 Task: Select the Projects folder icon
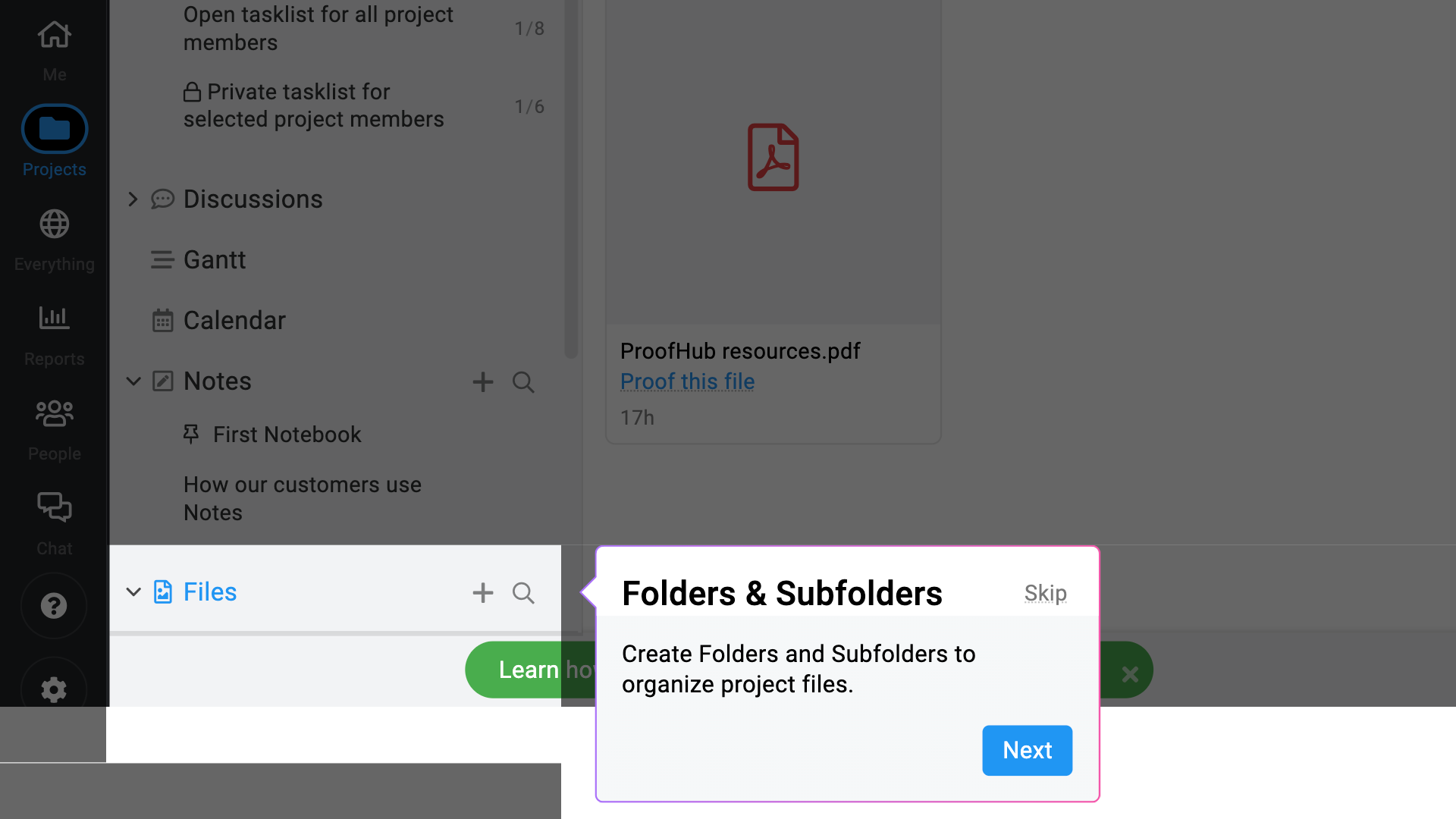[x=54, y=128]
